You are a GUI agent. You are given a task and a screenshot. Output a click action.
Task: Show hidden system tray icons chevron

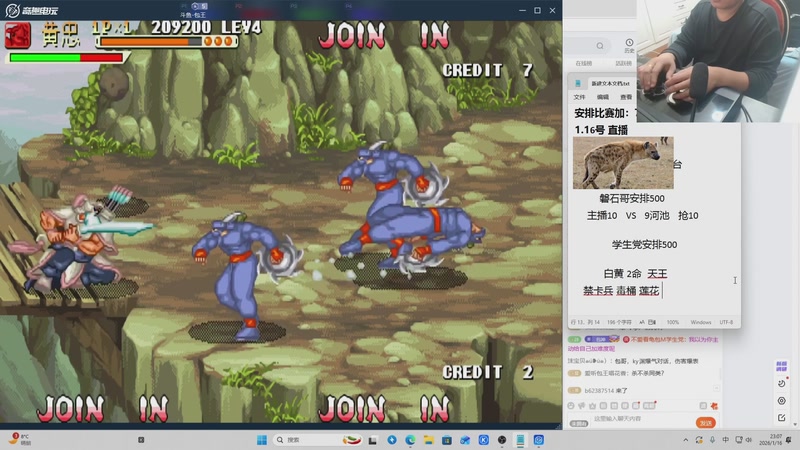click(x=686, y=440)
